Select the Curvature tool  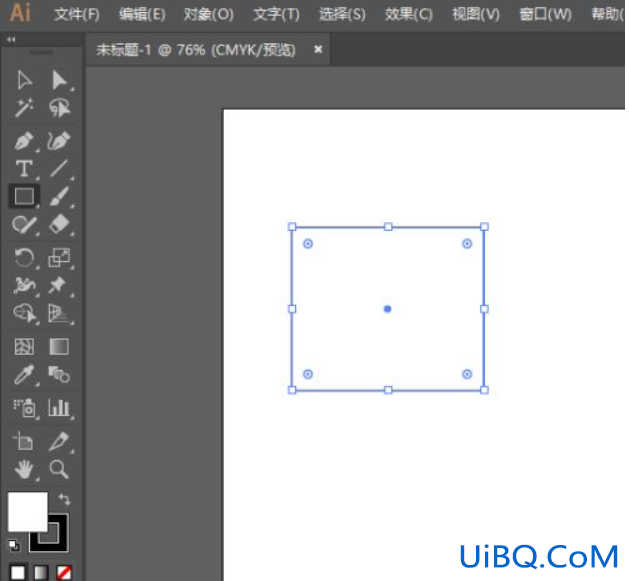(x=59, y=140)
